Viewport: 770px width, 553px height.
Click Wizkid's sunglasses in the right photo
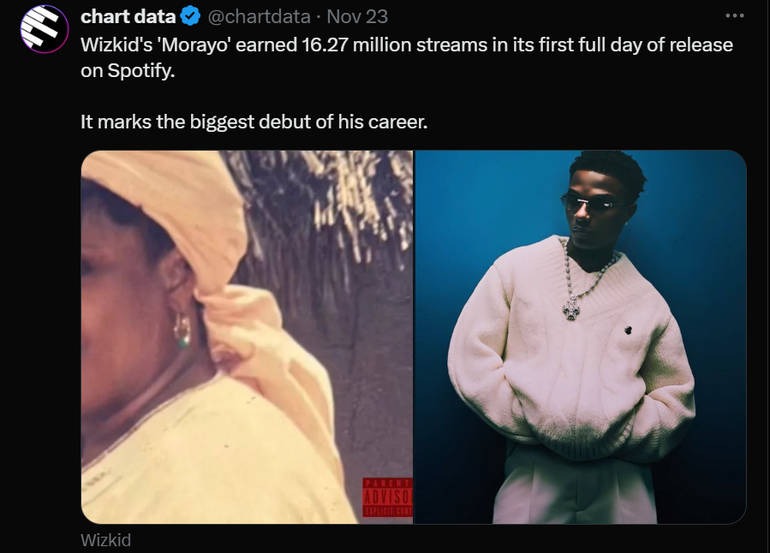(x=591, y=203)
